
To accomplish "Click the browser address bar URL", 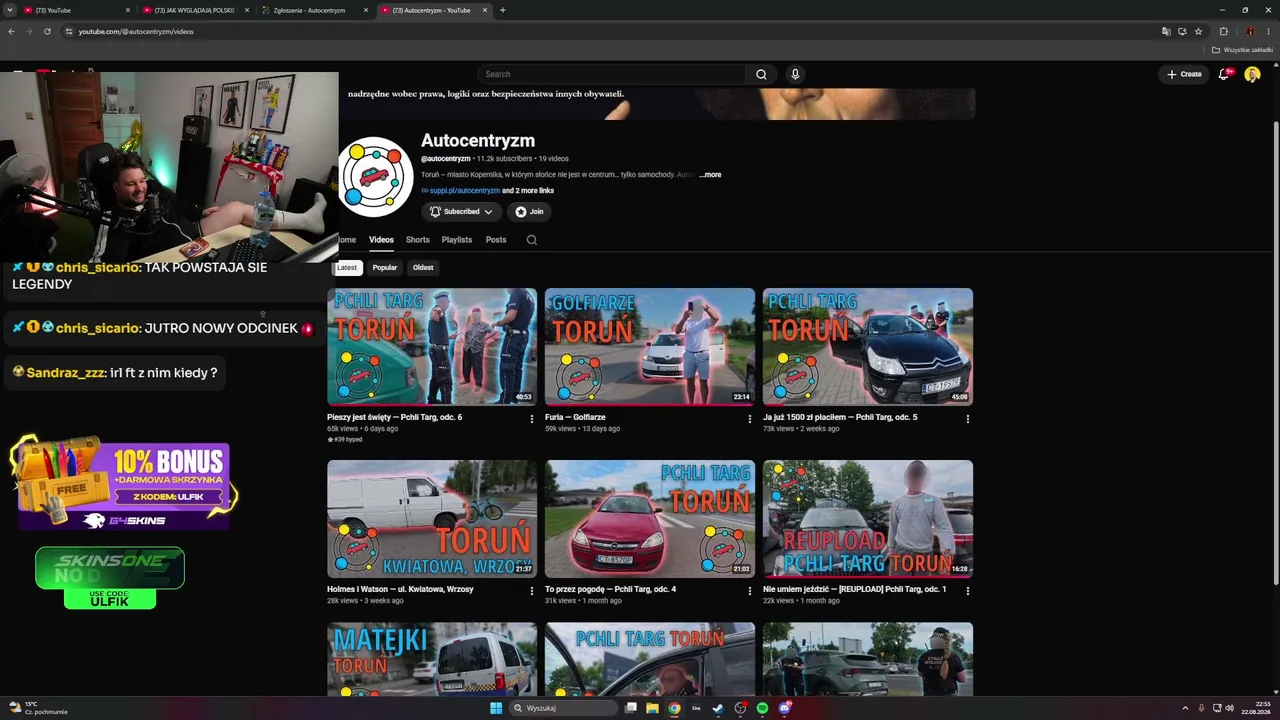I will pyautogui.click(x=136, y=31).
